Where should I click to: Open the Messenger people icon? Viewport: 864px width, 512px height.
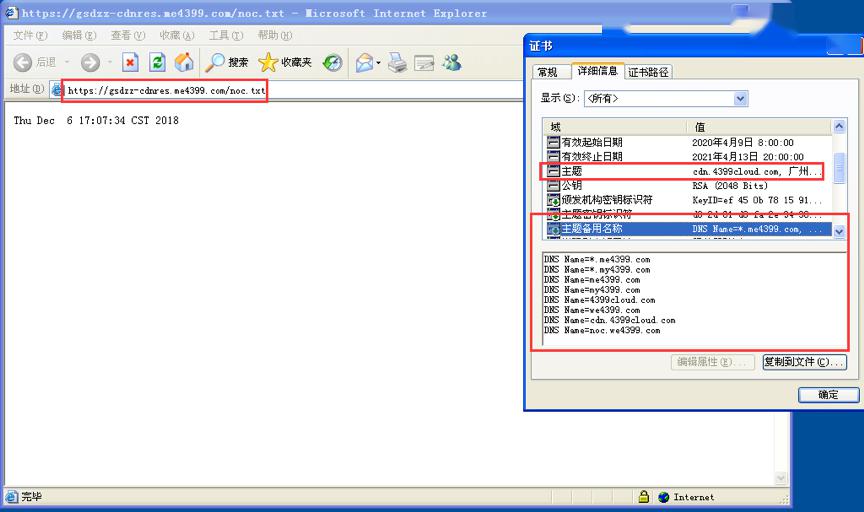(452, 62)
